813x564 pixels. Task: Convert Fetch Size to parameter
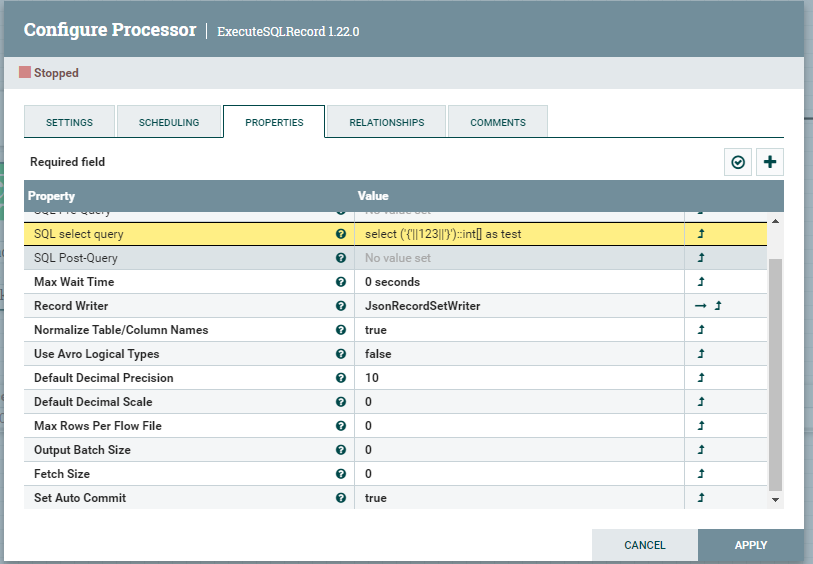(701, 473)
